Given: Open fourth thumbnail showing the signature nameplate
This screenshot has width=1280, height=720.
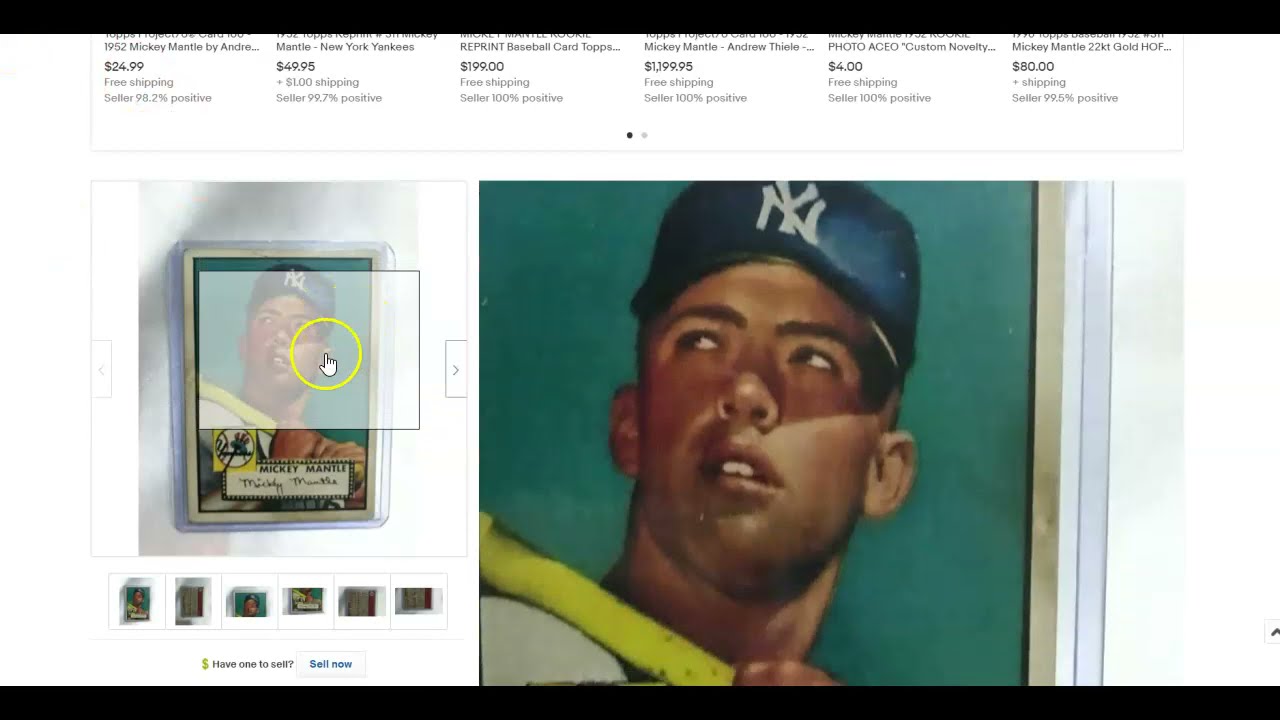Looking at the screenshot, I should coord(305,601).
